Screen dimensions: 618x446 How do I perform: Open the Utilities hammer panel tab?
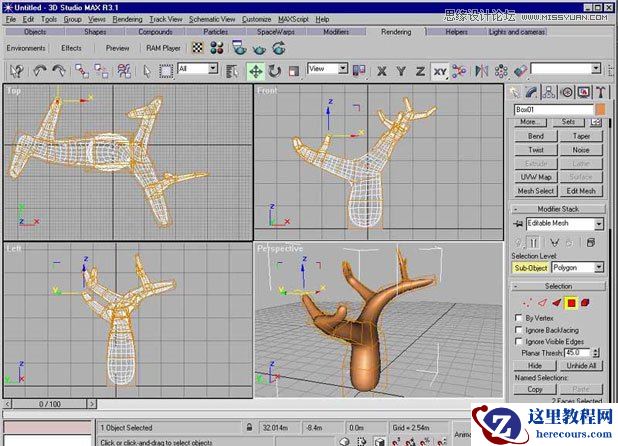601,92
